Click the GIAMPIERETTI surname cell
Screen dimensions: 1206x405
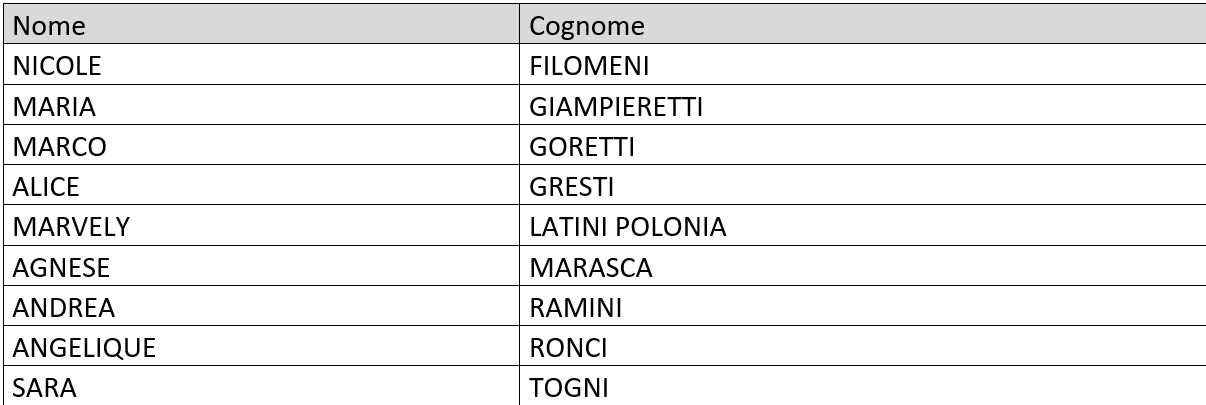pos(616,106)
